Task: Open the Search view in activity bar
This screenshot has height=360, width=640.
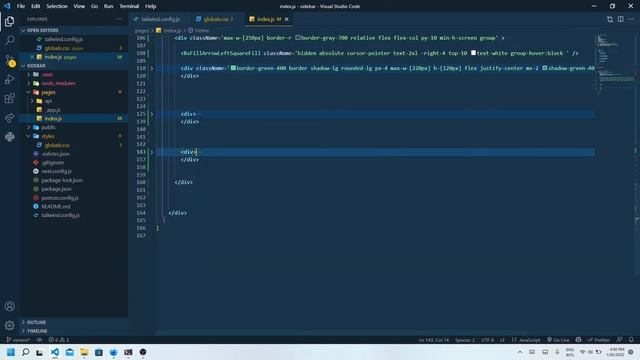Action: click(x=9, y=40)
